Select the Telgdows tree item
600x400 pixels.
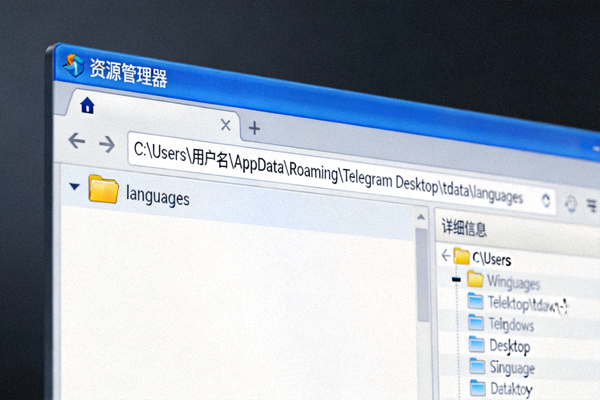point(512,325)
